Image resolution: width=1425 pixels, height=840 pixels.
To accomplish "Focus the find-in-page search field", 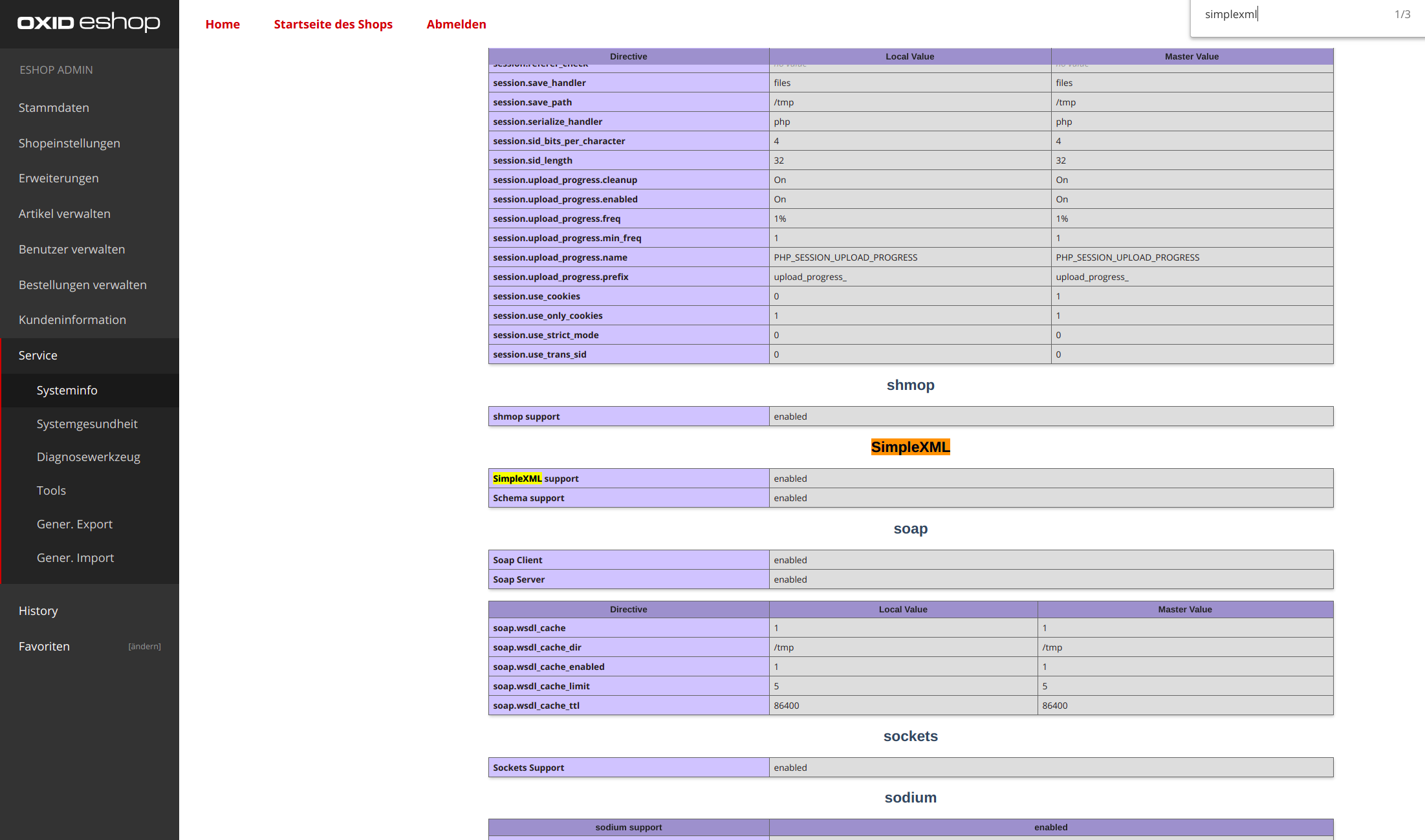I will pos(1290,14).
